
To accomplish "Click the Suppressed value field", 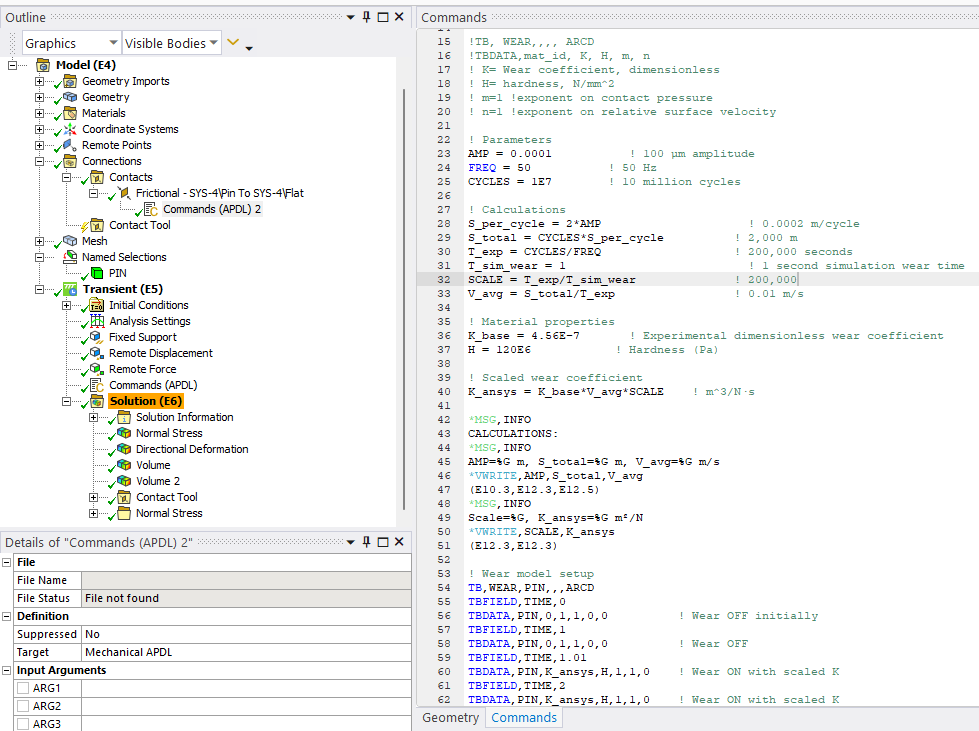I will (x=245, y=634).
